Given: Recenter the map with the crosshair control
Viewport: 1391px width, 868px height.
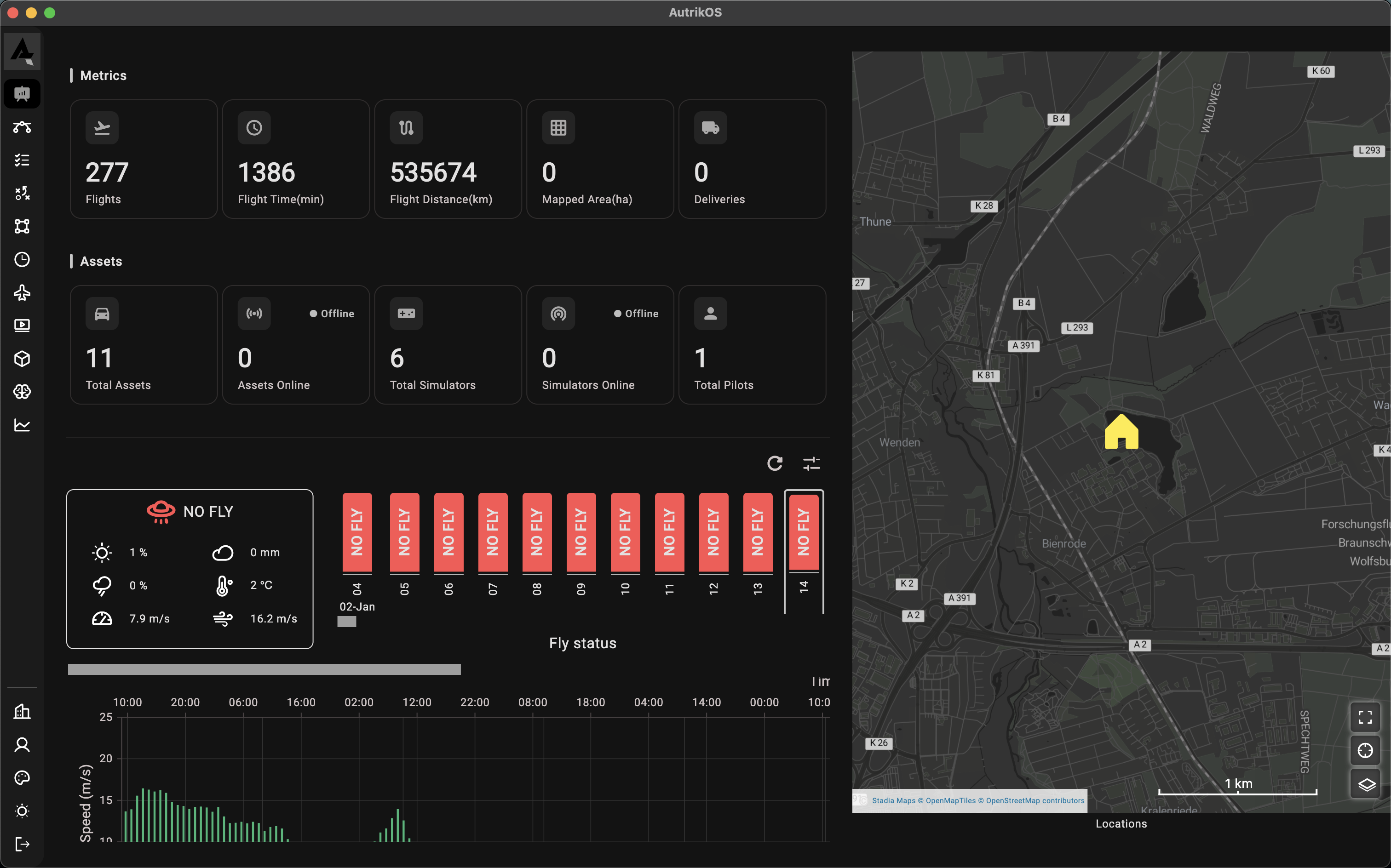Looking at the screenshot, I should click(x=1365, y=750).
